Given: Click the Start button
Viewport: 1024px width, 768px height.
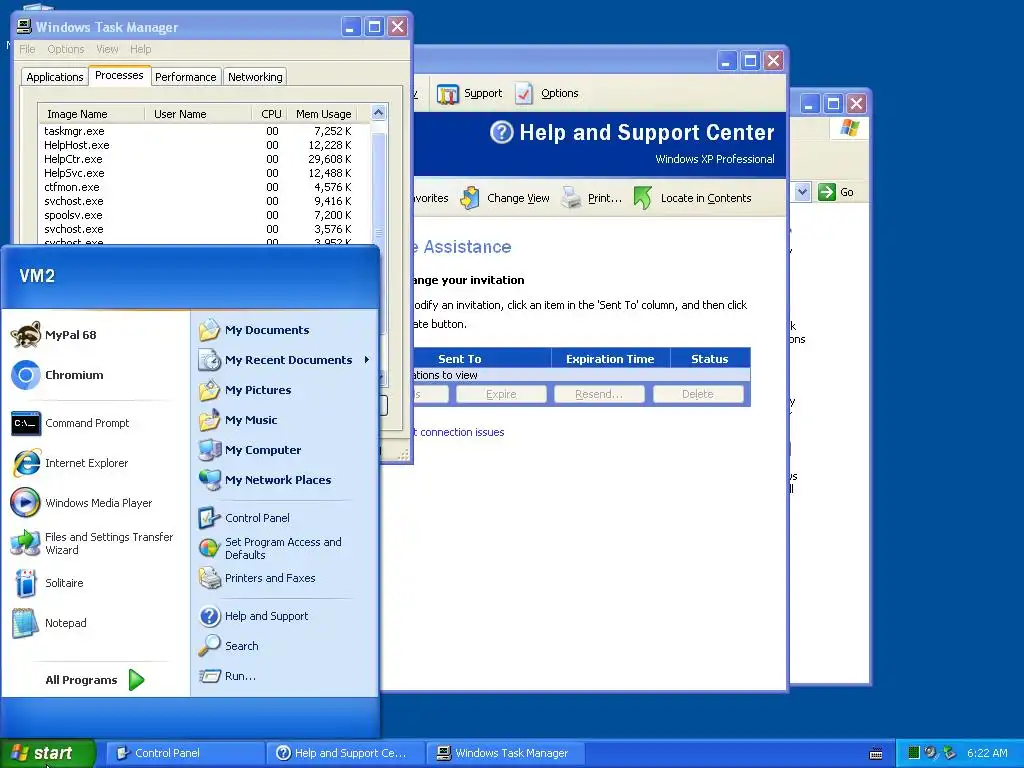Looking at the screenshot, I should tap(48, 753).
